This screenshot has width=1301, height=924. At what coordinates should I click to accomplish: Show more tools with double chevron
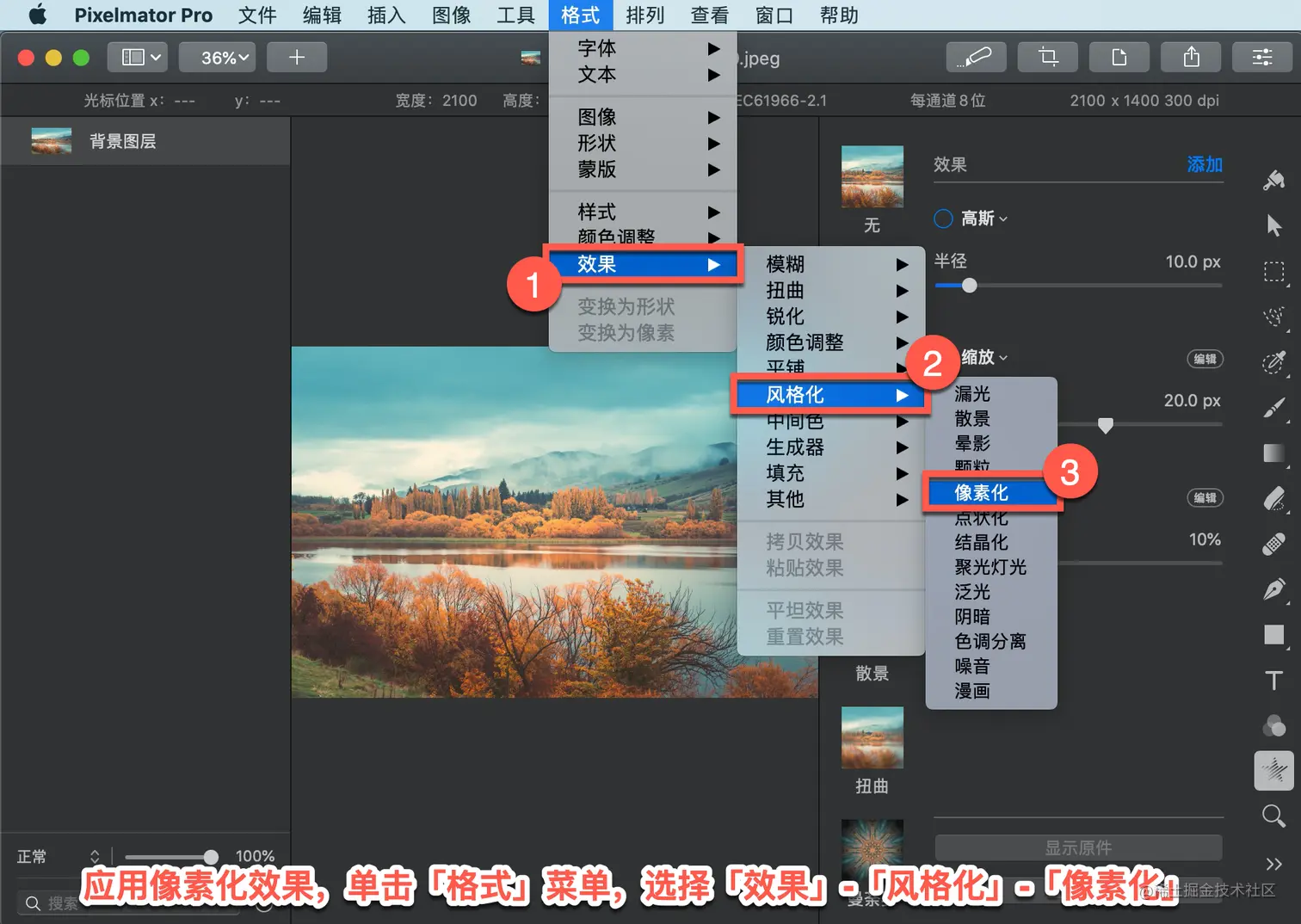point(1274,863)
